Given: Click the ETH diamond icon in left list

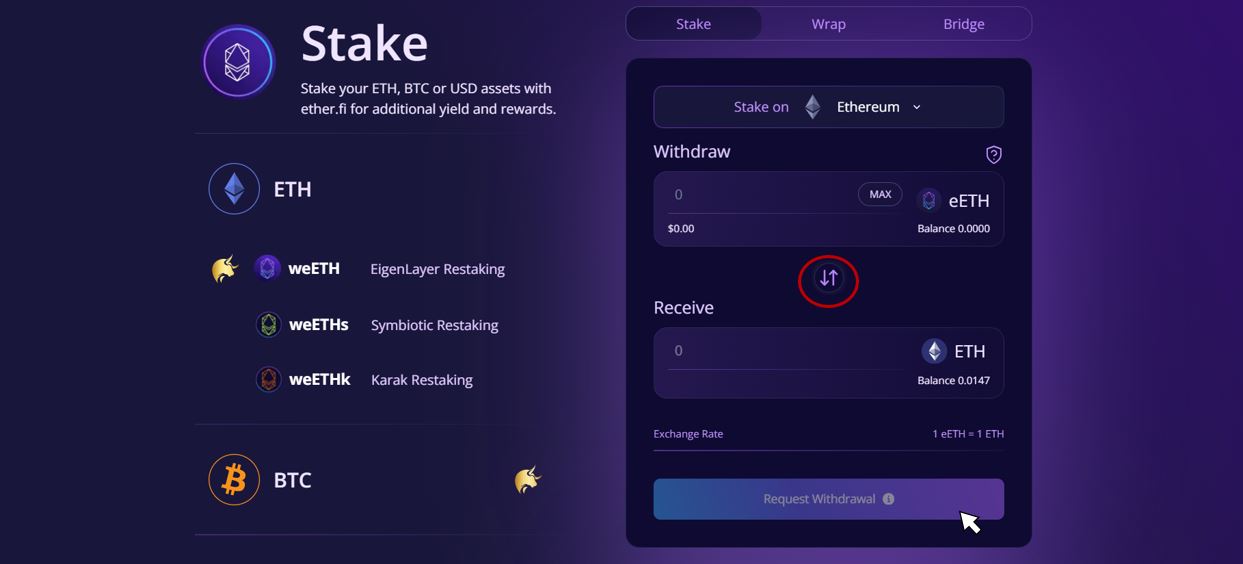Looking at the screenshot, I should coord(234,189).
